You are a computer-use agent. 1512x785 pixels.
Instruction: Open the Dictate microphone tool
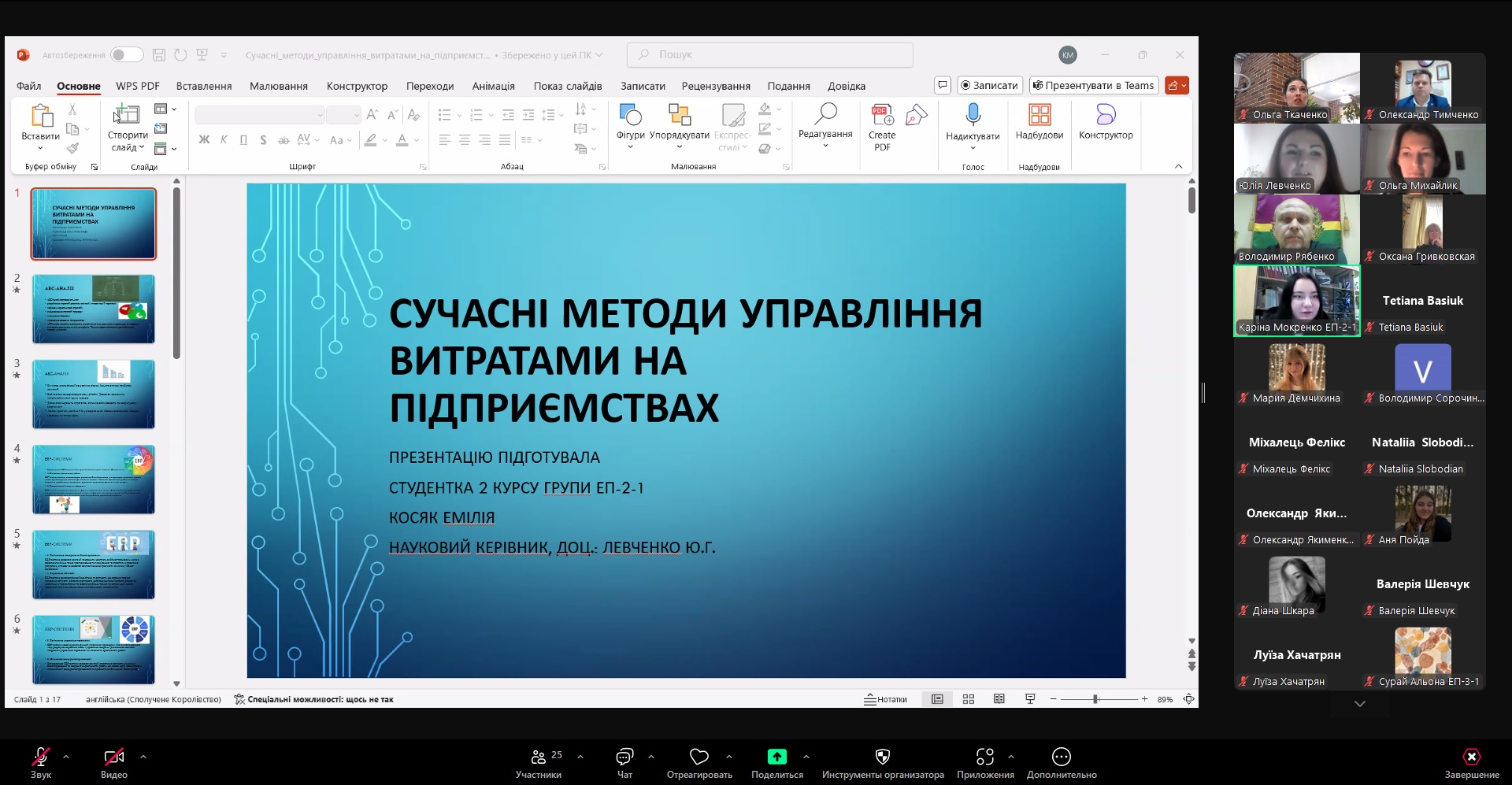coord(973,117)
